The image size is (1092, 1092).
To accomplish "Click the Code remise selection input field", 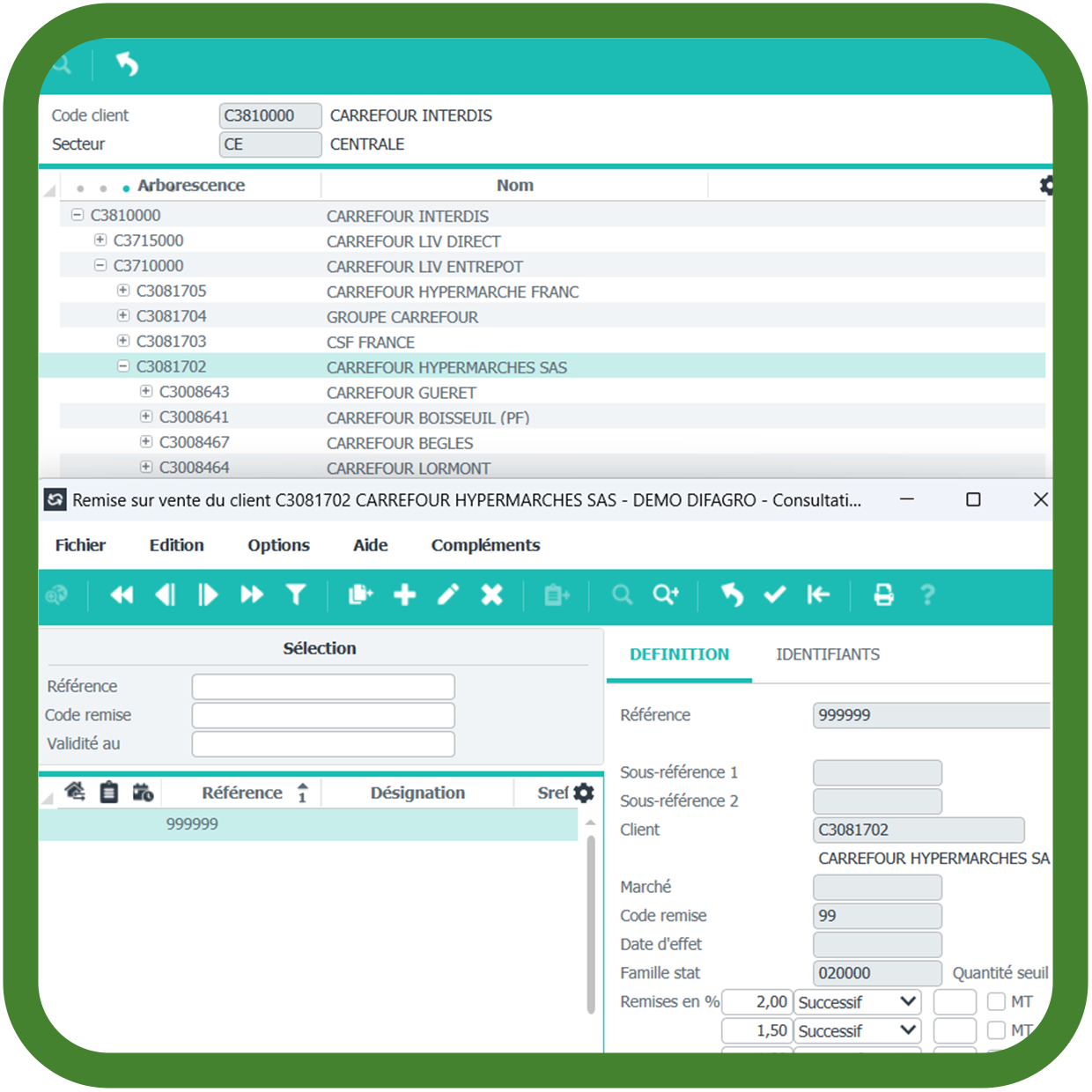I will [x=323, y=715].
